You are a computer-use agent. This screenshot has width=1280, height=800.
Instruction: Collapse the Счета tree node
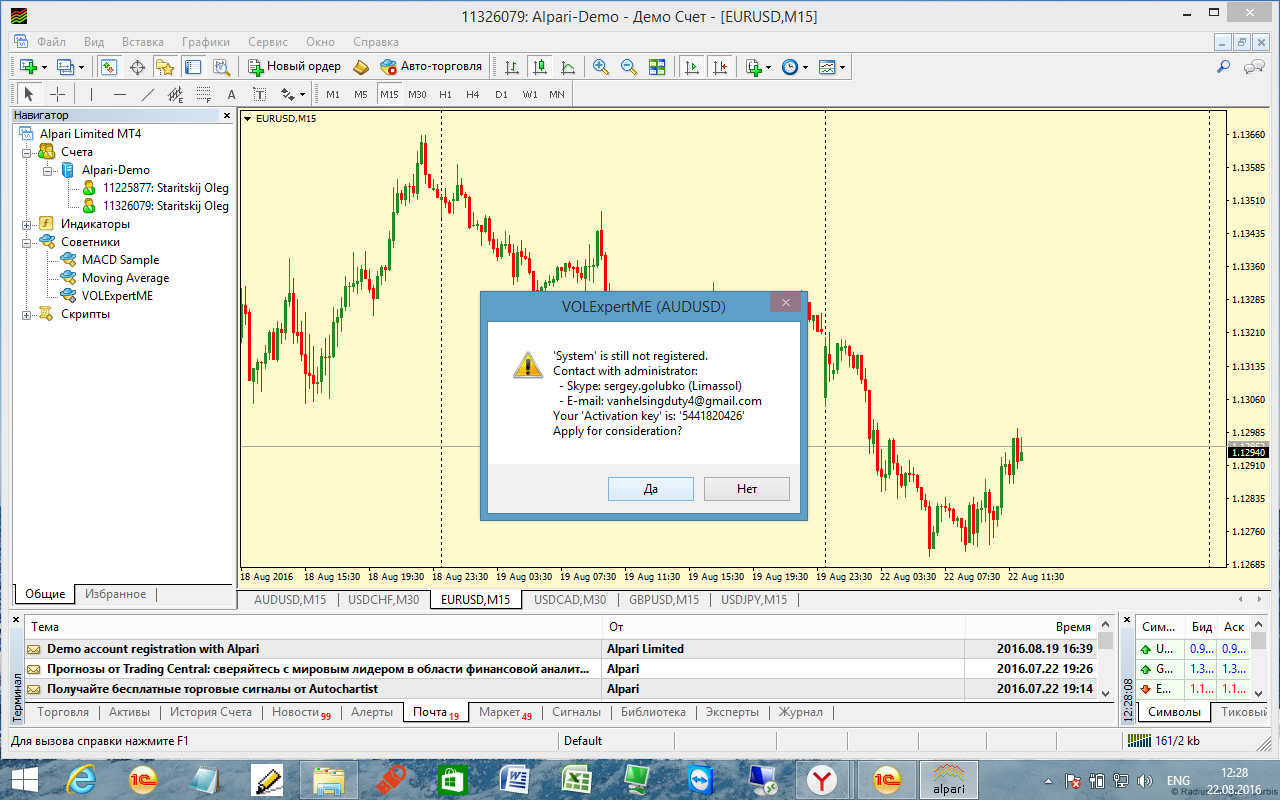tap(27, 152)
